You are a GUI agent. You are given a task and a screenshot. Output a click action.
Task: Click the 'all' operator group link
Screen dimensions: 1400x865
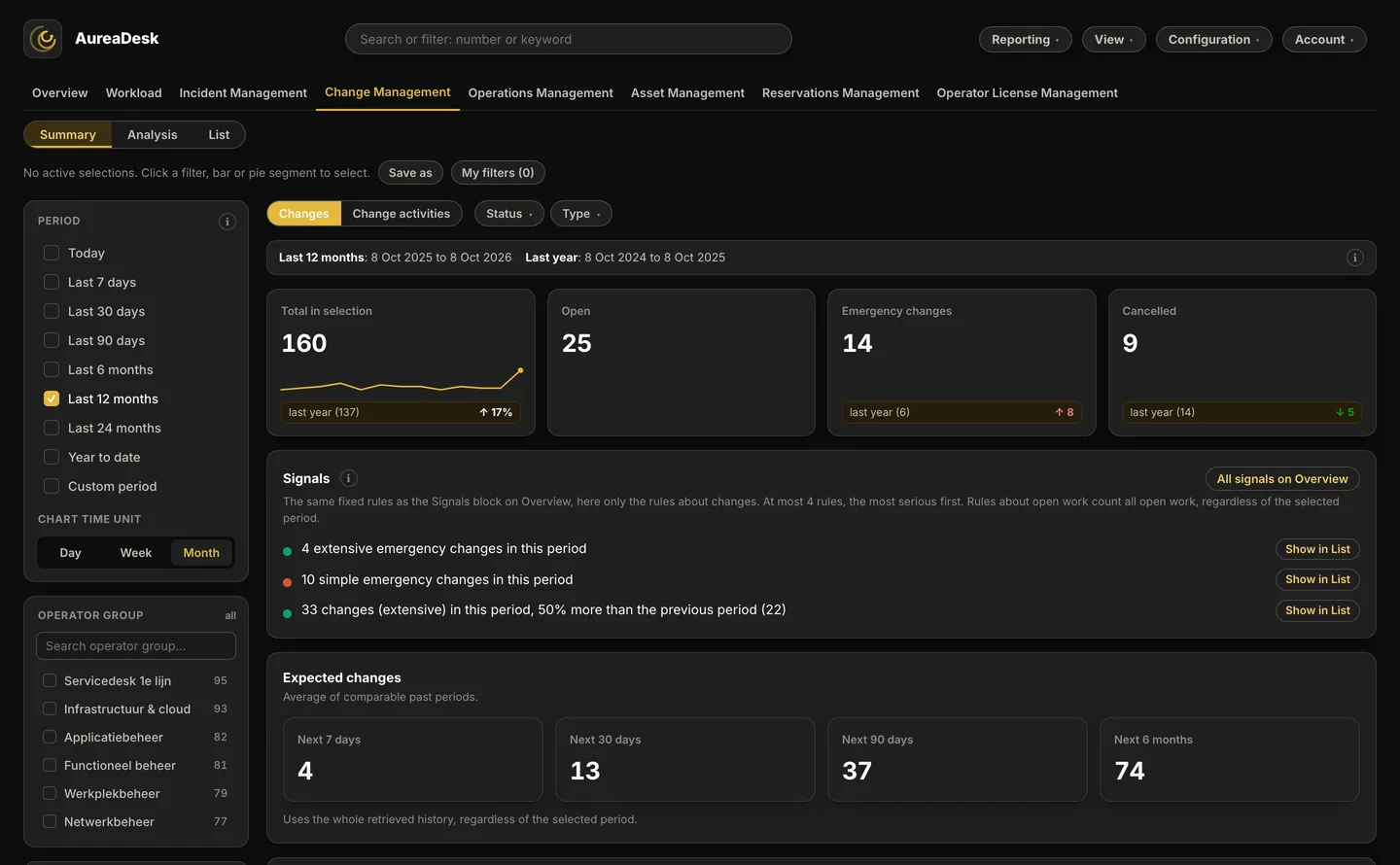pos(230,615)
